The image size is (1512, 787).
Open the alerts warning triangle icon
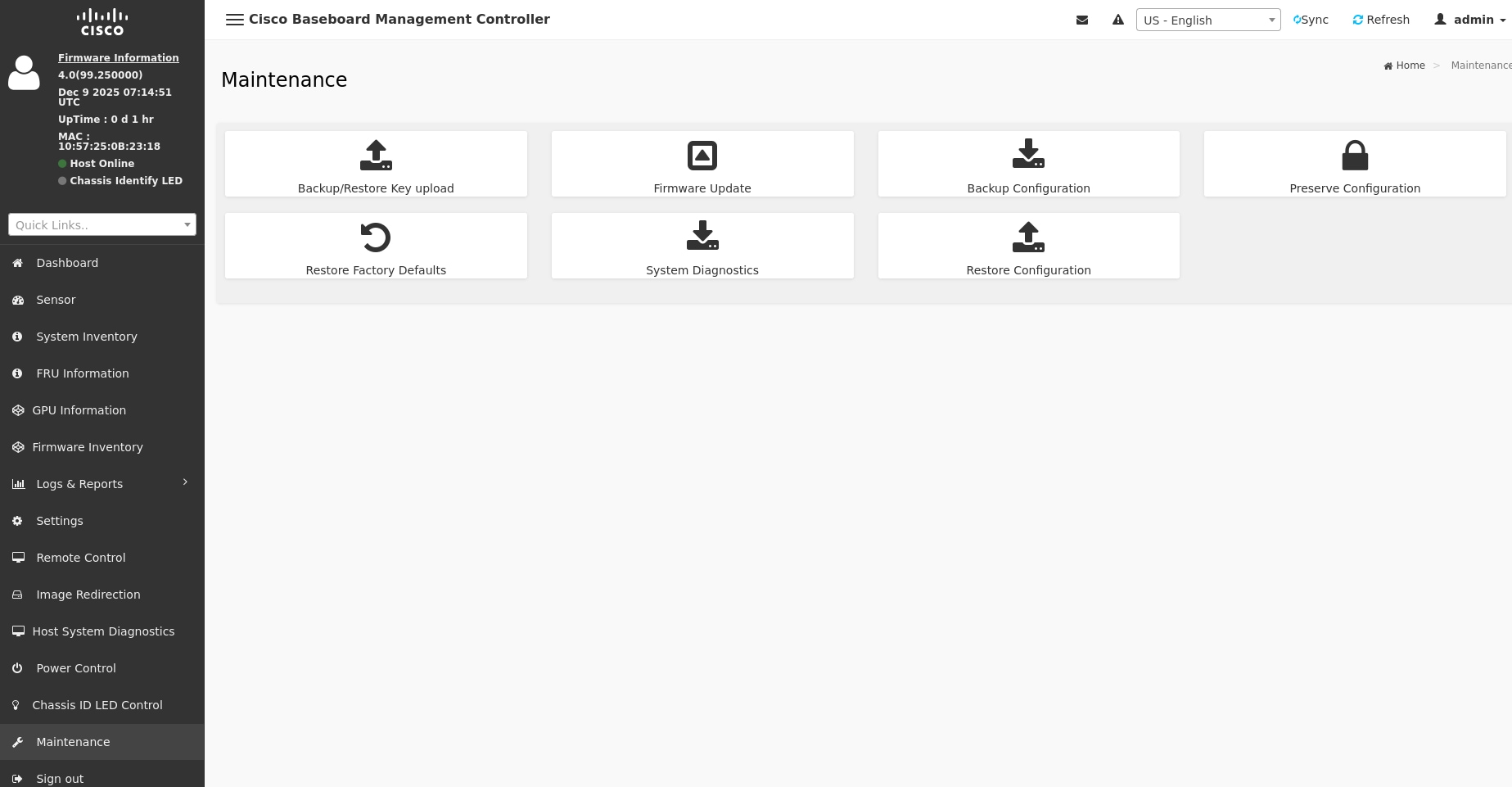pos(1118,20)
